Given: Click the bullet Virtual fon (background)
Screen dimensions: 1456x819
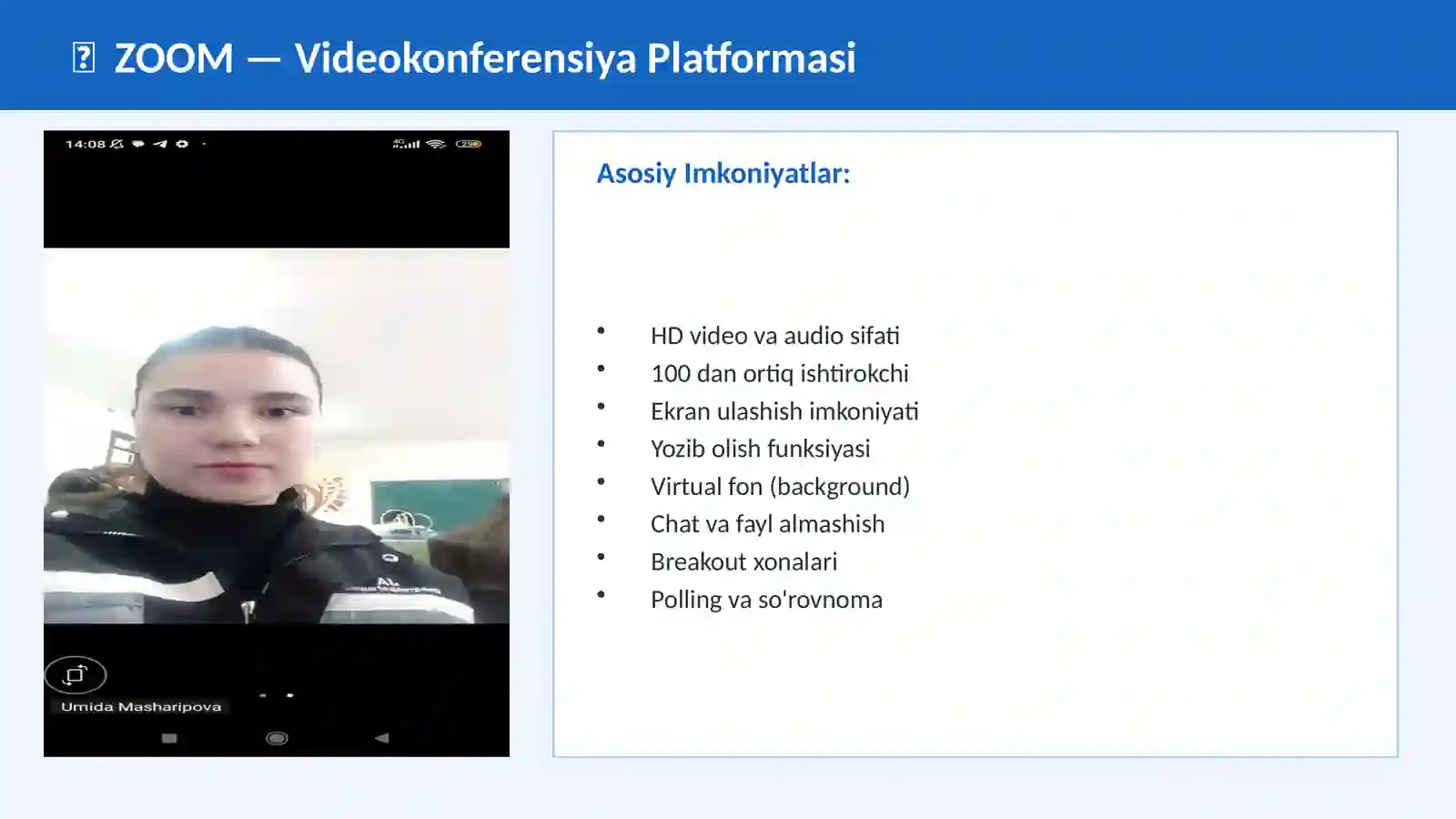Looking at the screenshot, I should click(x=781, y=487).
